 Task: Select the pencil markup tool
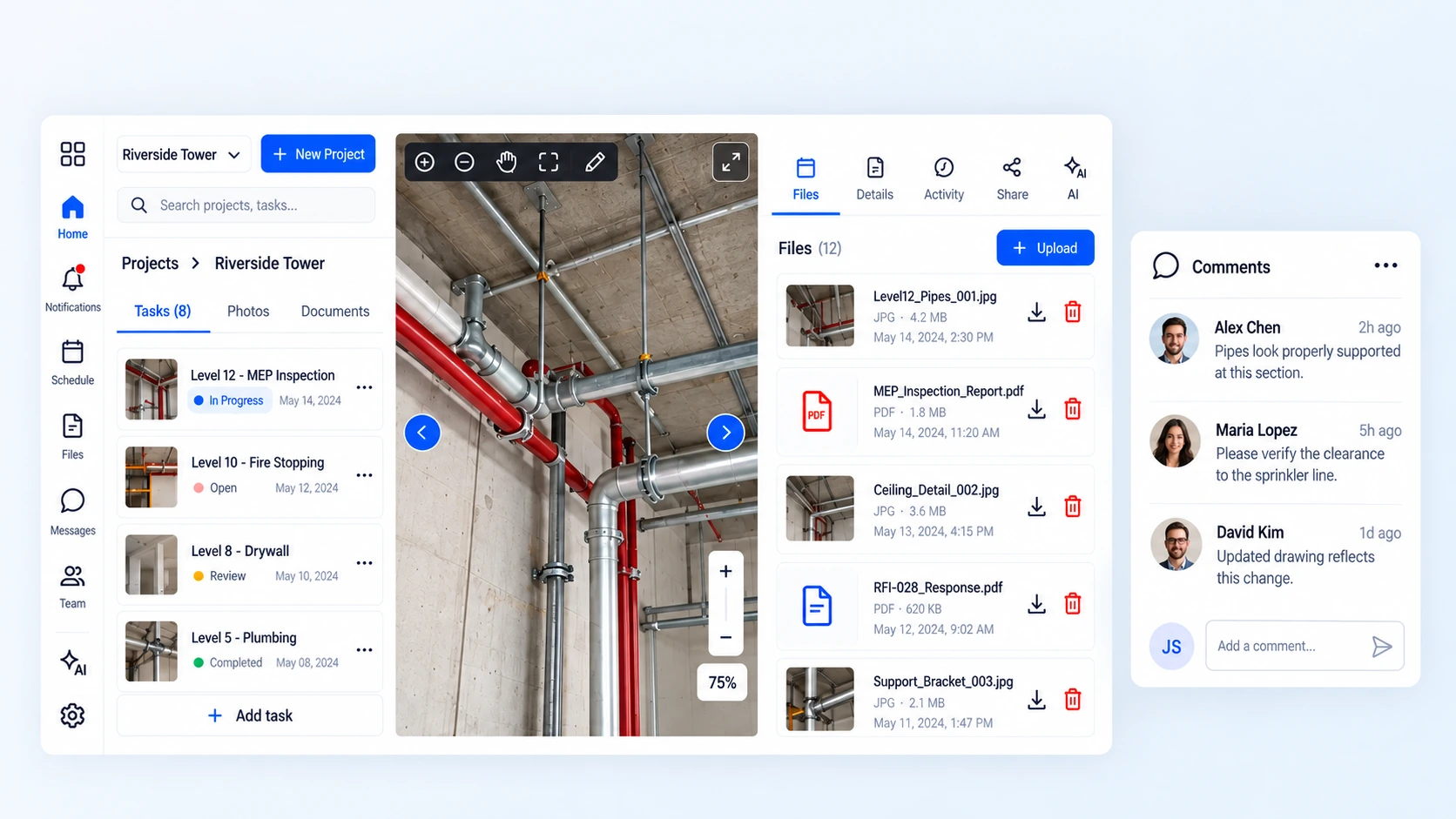pos(595,162)
